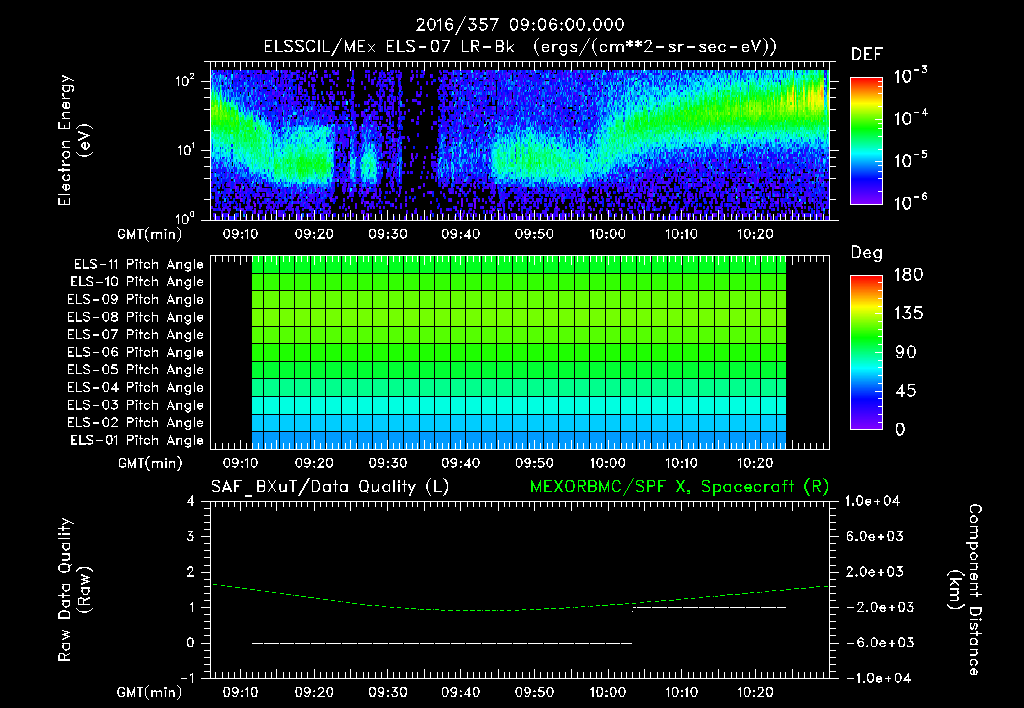This screenshot has width=1024, height=708.
Task: Click the Deg pitch angle color bar
Action: click(x=866, y=352)
